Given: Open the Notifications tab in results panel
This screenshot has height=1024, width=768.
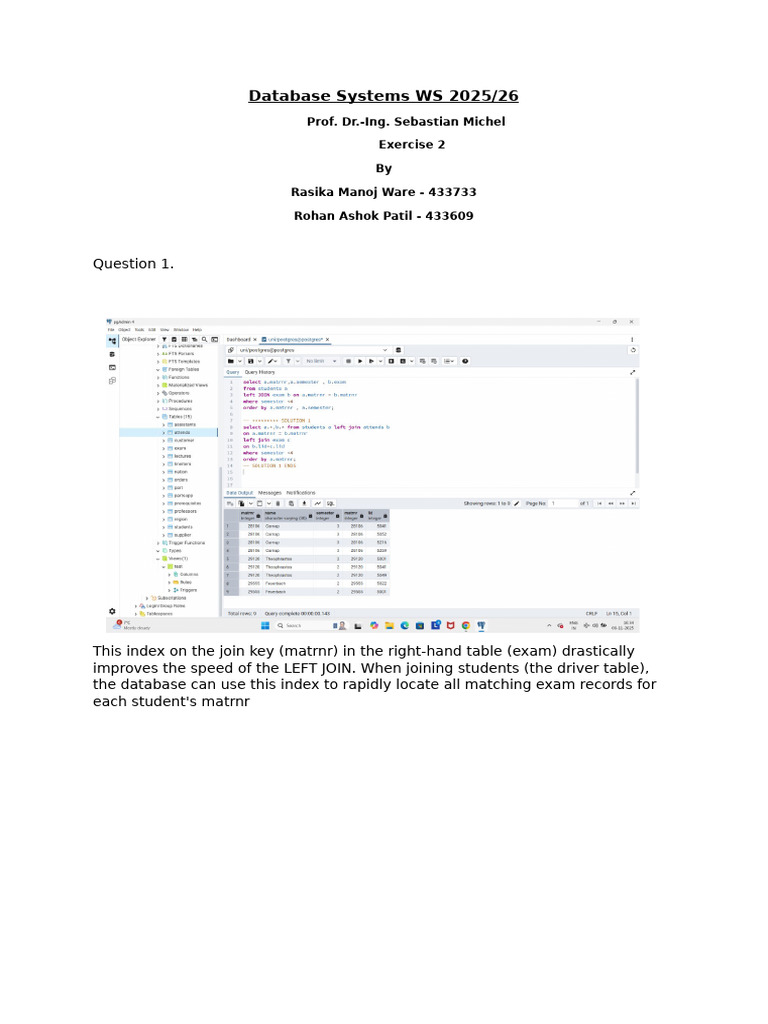Looking at the screenshot, I should click(301, 493).
